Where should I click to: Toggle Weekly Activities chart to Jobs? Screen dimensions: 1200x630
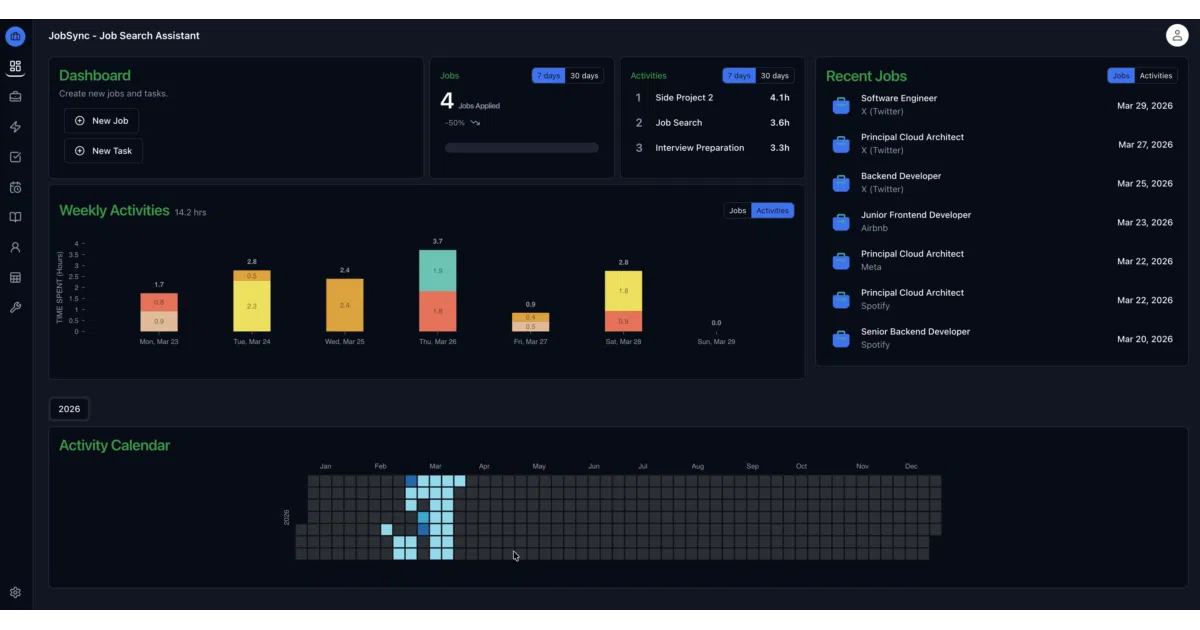click(x=738, y=211)
